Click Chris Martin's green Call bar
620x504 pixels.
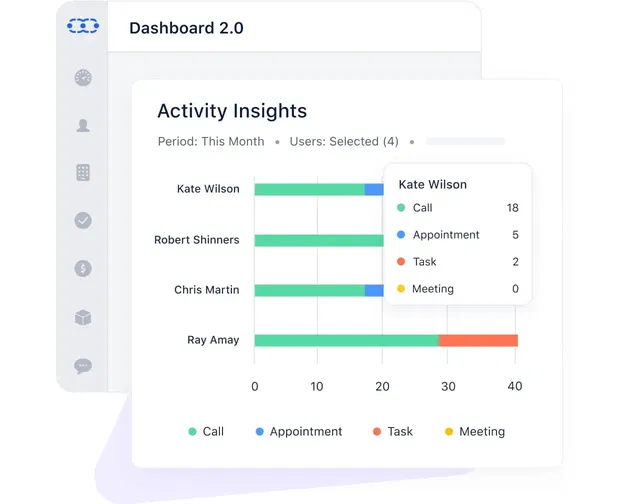[x=309, y=291]
